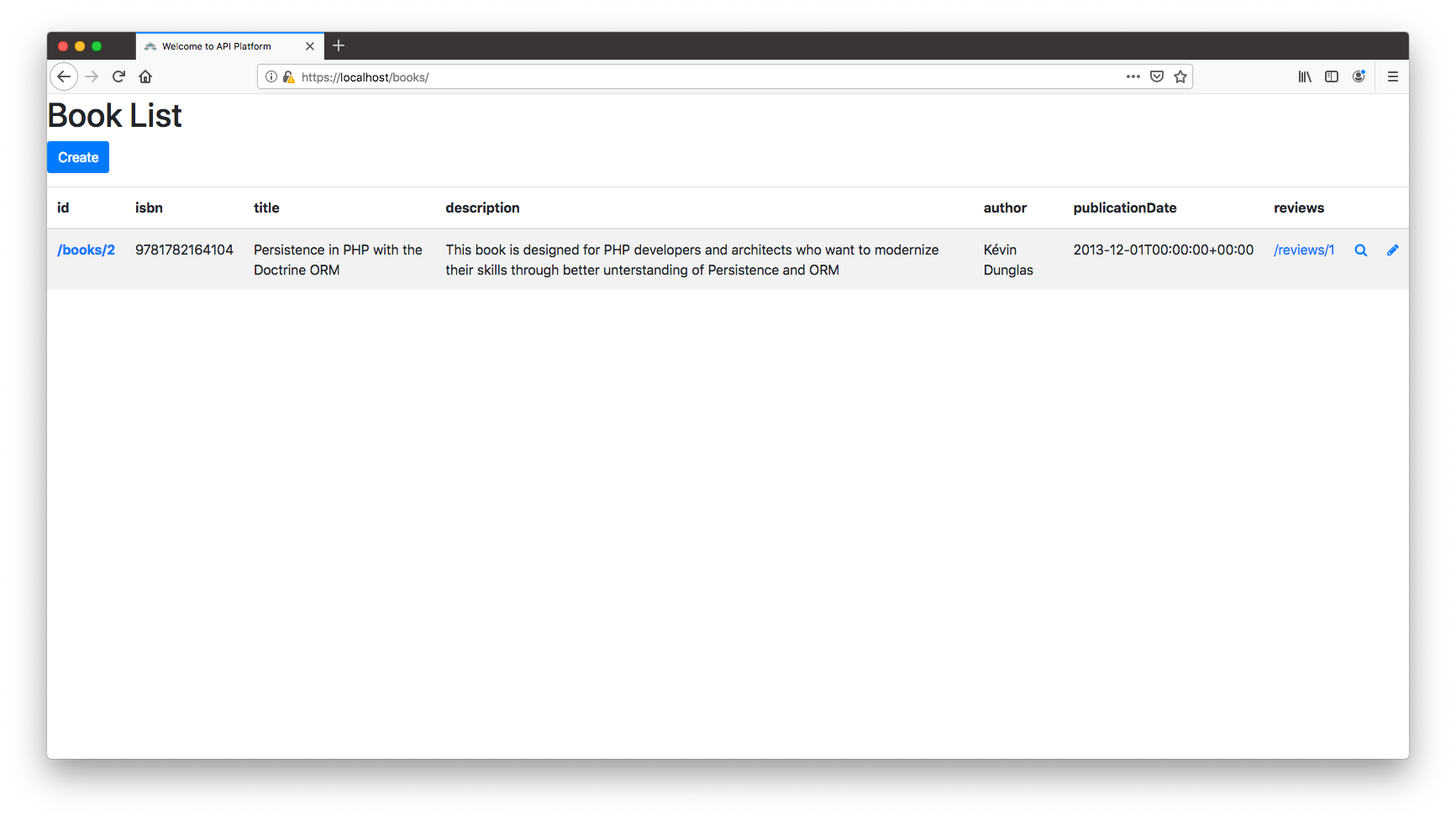Click the author column header
Image resolution: width=1456 pixels, height=821 pixels.
click(1005, 208)
